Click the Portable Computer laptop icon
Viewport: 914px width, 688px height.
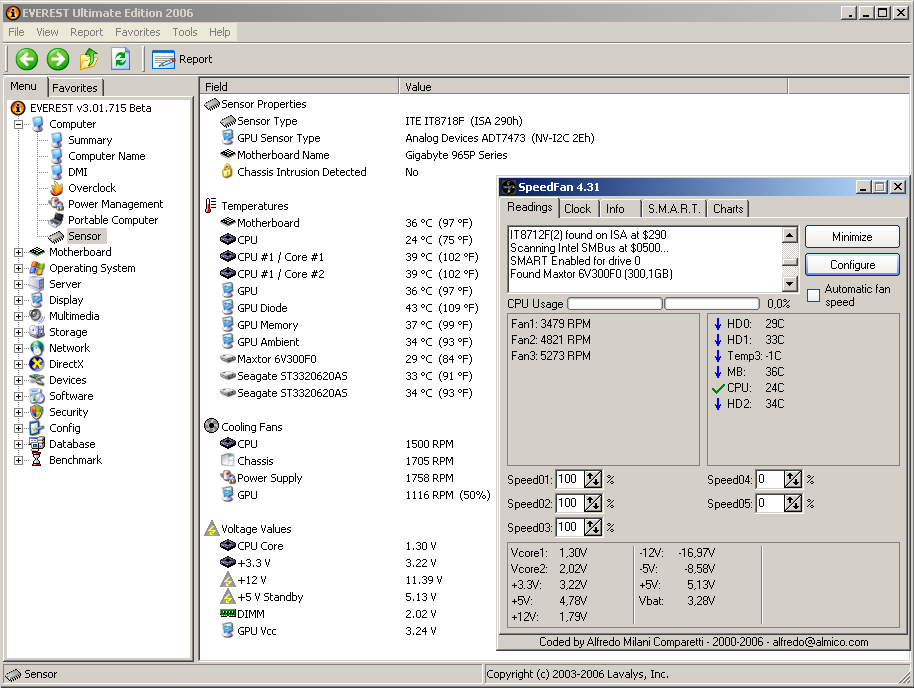(57, 220)
